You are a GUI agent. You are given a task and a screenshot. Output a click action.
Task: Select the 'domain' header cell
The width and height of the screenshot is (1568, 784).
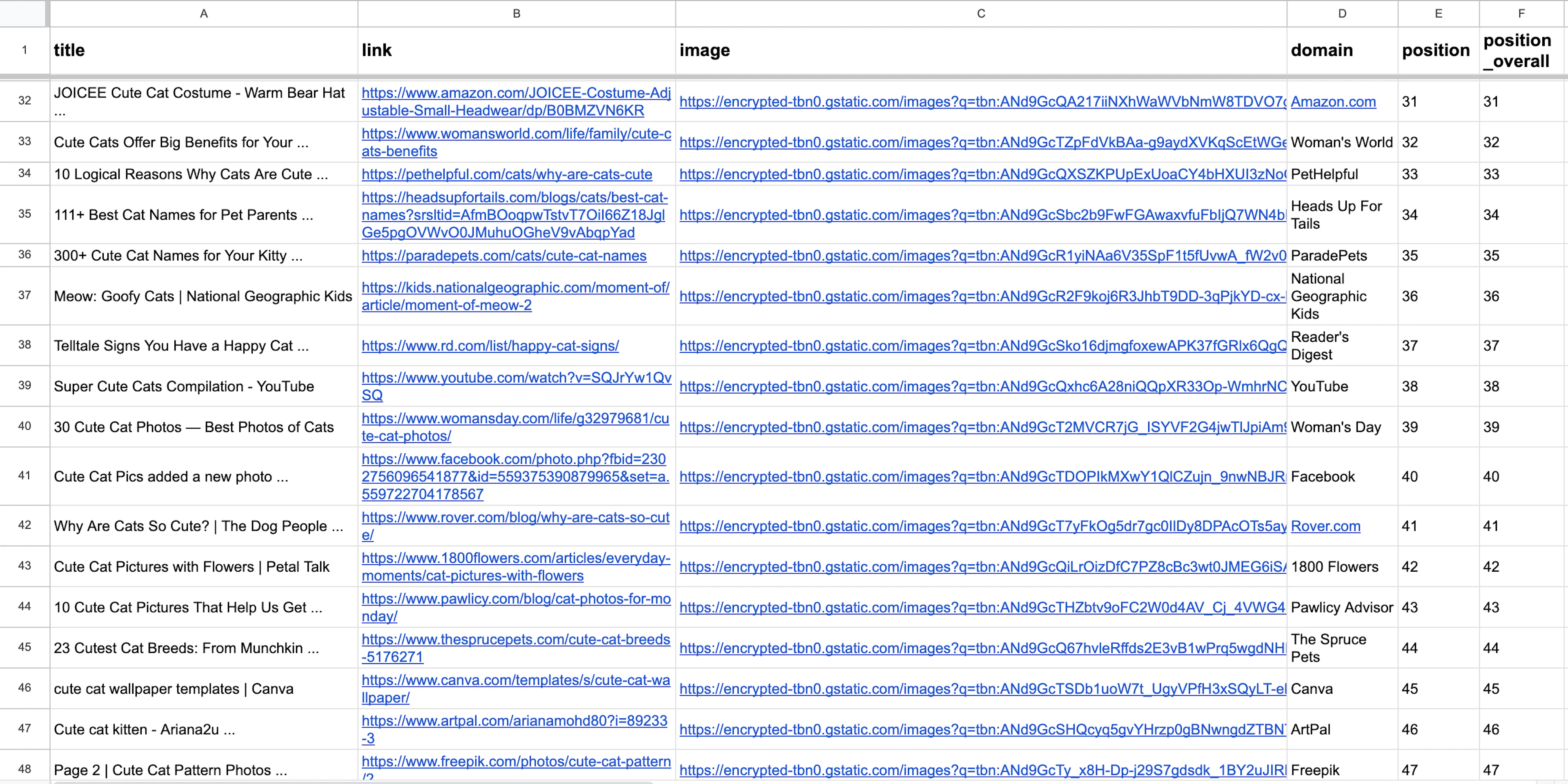1341,50
